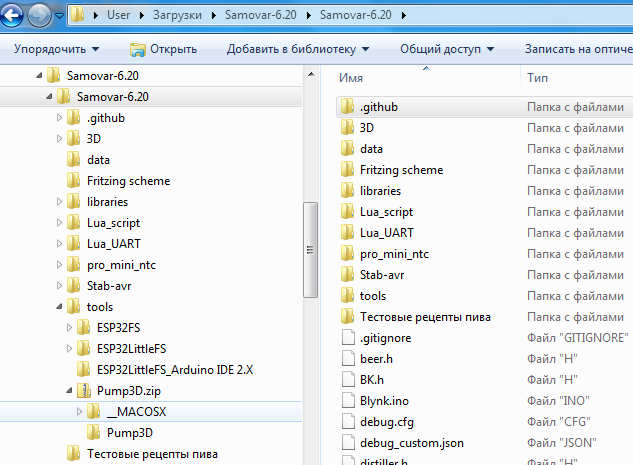633x465 pixels.
Task: Click the folder icon in the address bar
Action: tap(78, 15)
